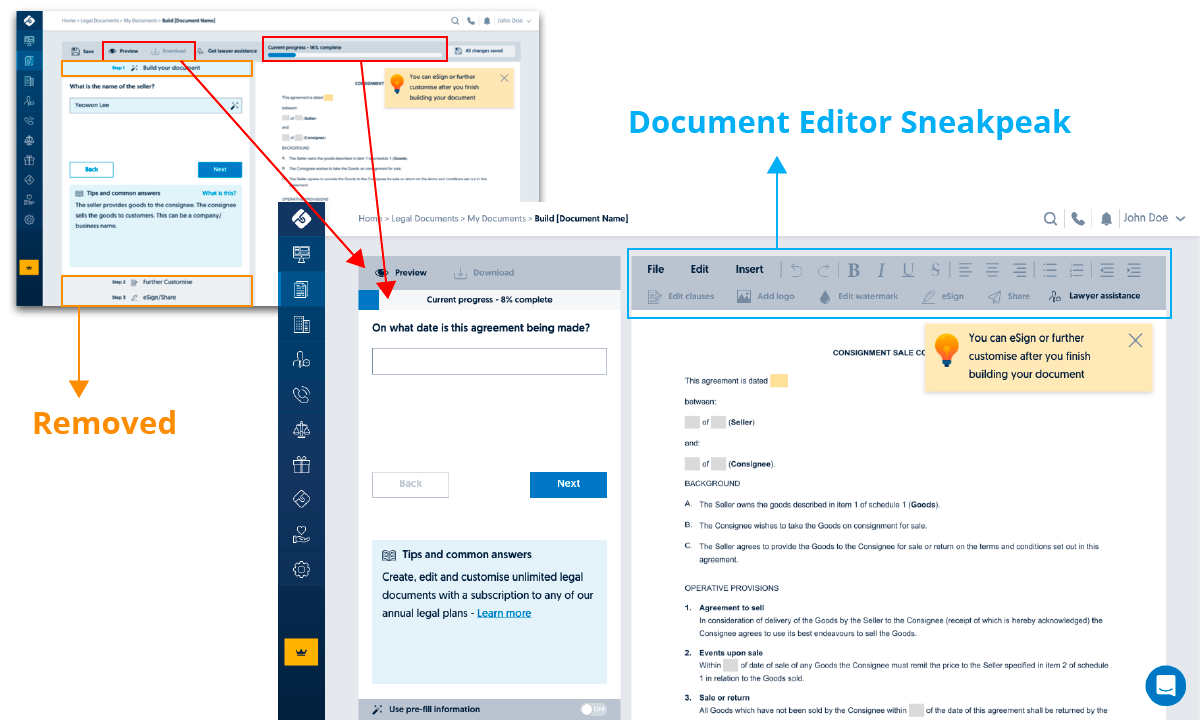Open the legal scales icon in front sidebar
This screenshot has width=1200, height=720.
pos(301,430)
